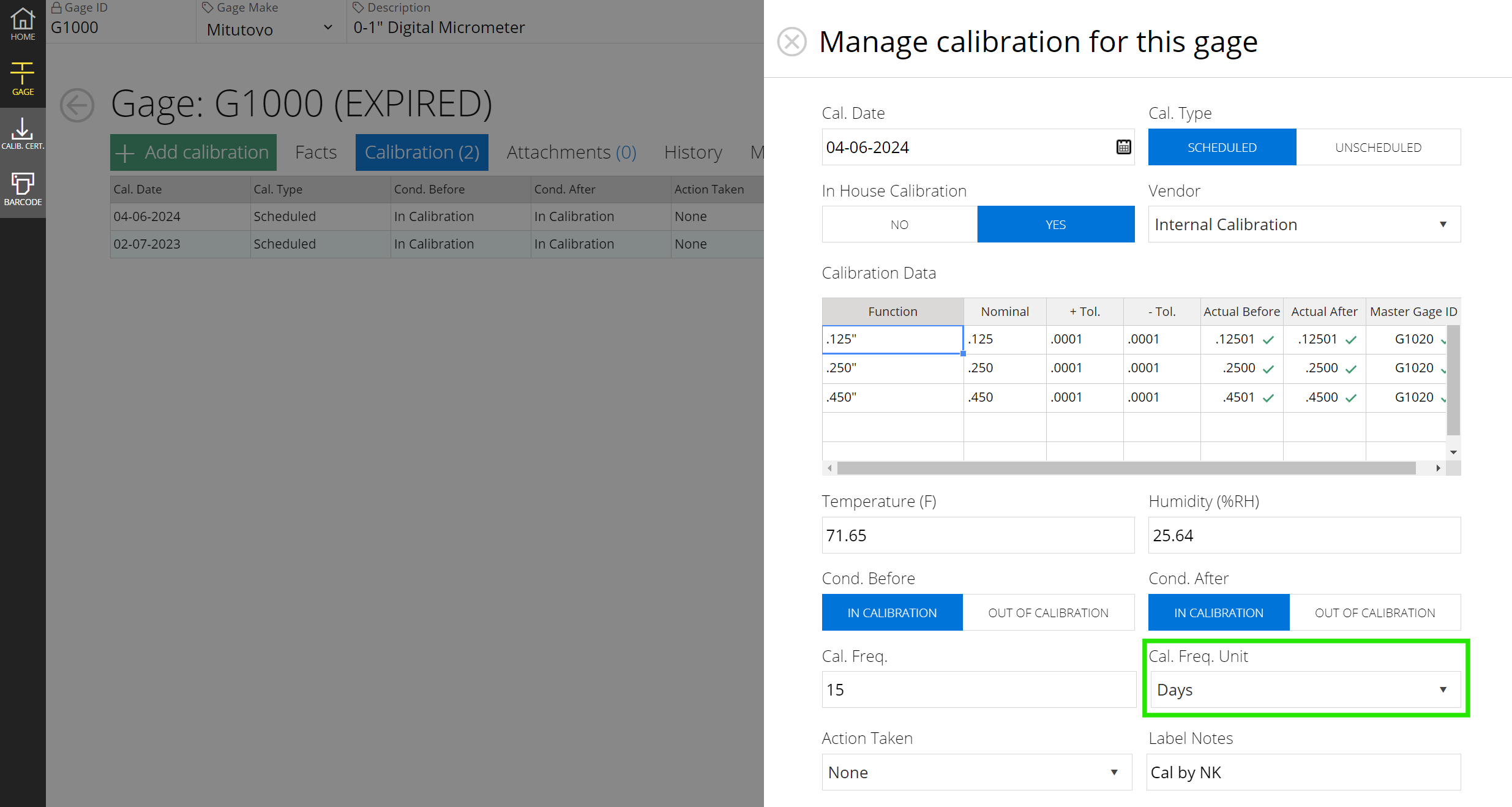Image resolution: width=1512 pixels, height=807 pixels.
Task: Click the scroll right arrow of calibration table
Action: pyautogui.click(x=1438, y=468)
